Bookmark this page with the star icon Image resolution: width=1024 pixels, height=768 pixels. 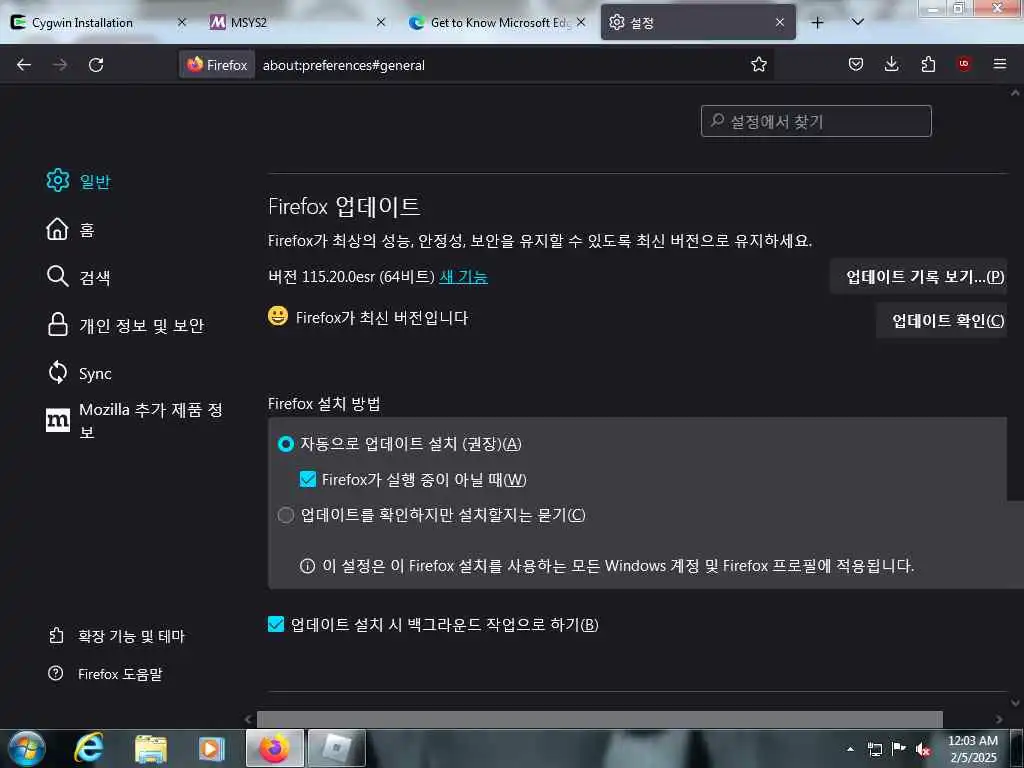coord(758,64)
